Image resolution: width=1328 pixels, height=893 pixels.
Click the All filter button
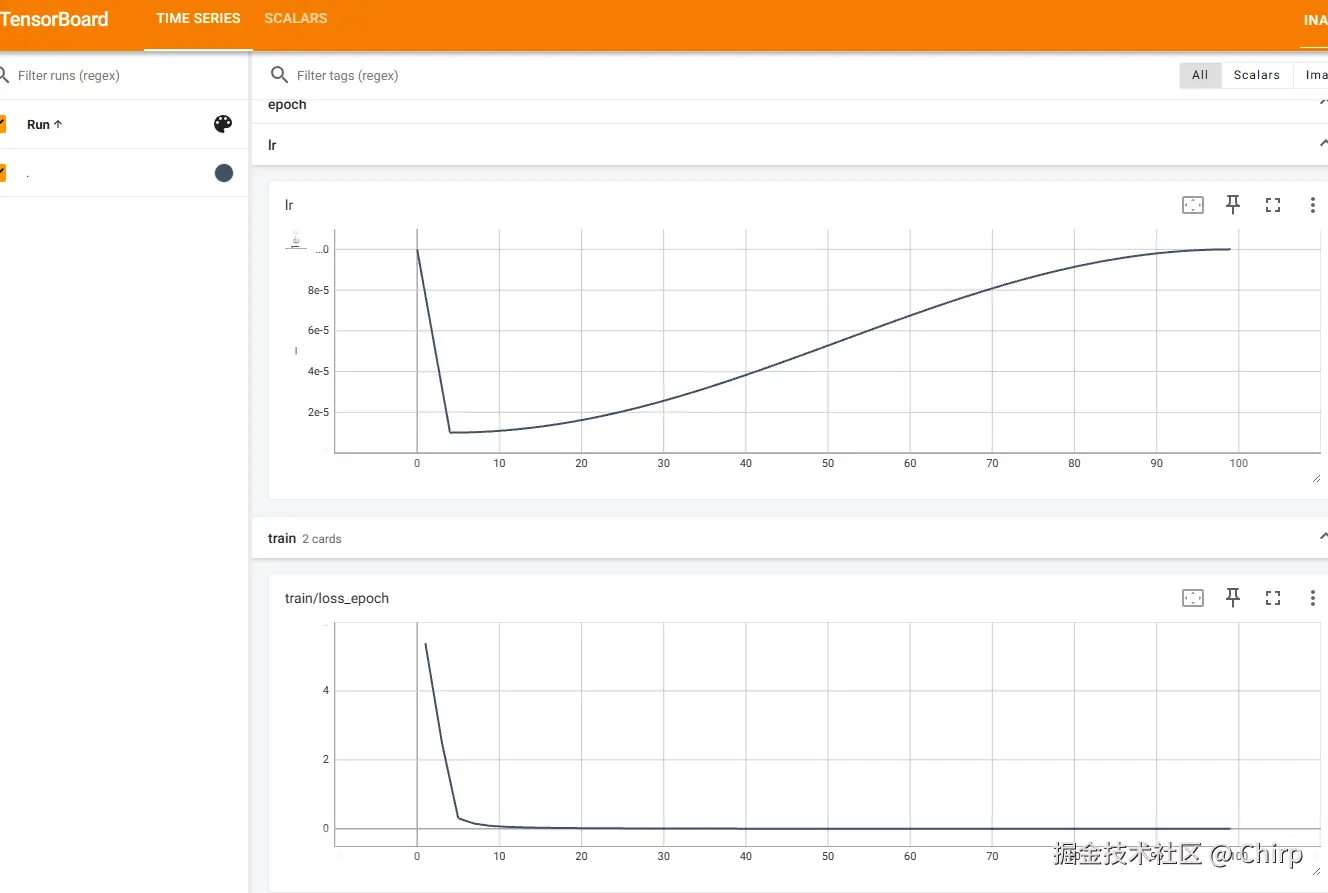click(x=1200, y=75)
